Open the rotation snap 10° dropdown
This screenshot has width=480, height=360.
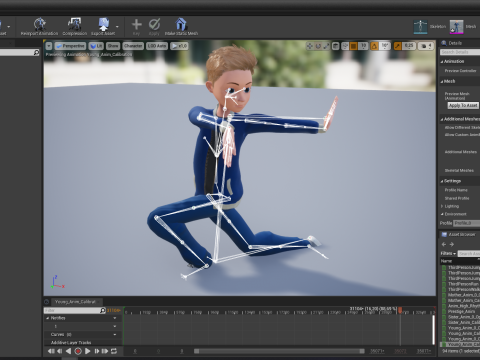click(385, 46)
